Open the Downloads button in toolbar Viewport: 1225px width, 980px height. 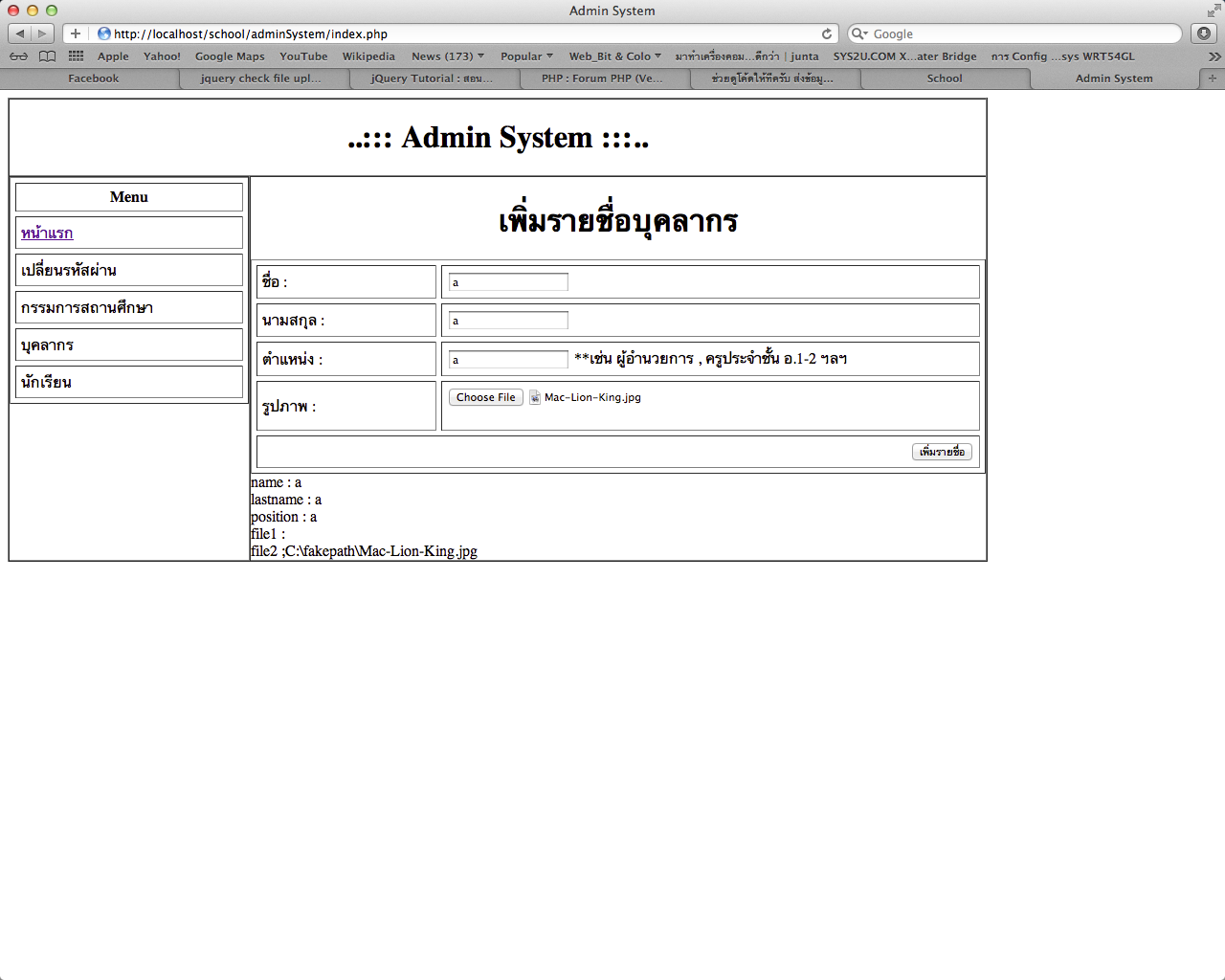[1204, 33]
